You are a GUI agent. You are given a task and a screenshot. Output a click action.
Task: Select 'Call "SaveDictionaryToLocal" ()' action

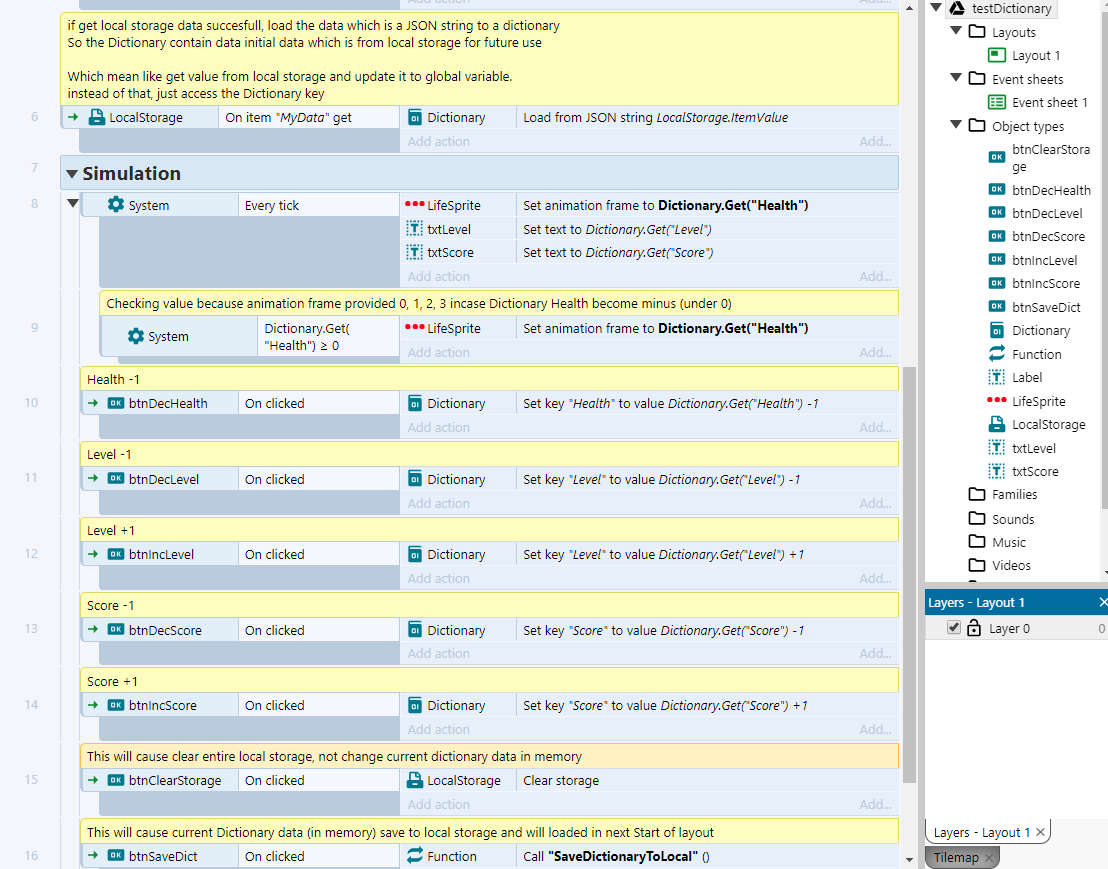pos(616,856)
